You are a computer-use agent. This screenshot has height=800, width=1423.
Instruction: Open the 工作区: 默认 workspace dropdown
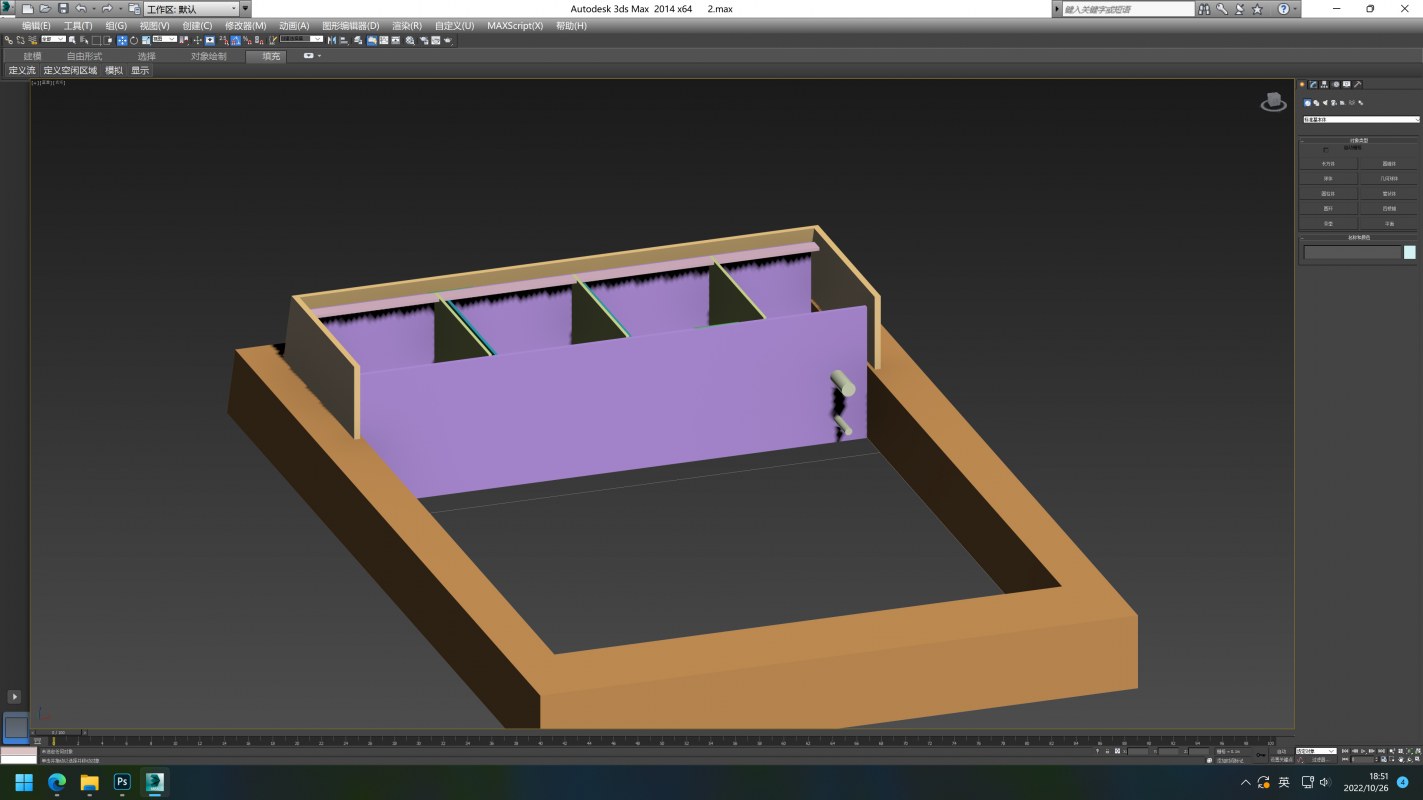pos(190,8)
